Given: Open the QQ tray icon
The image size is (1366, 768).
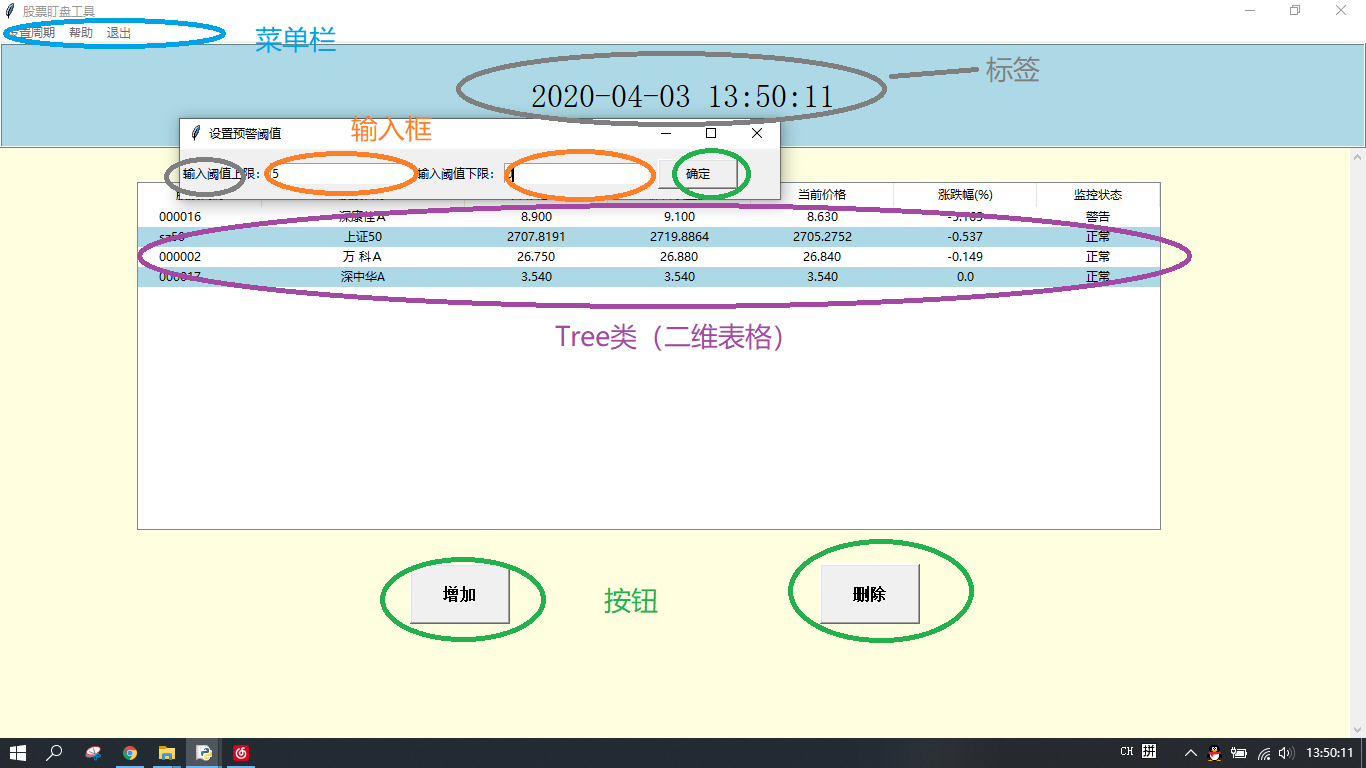Looking at the screenshot, I should (1214, 753).
